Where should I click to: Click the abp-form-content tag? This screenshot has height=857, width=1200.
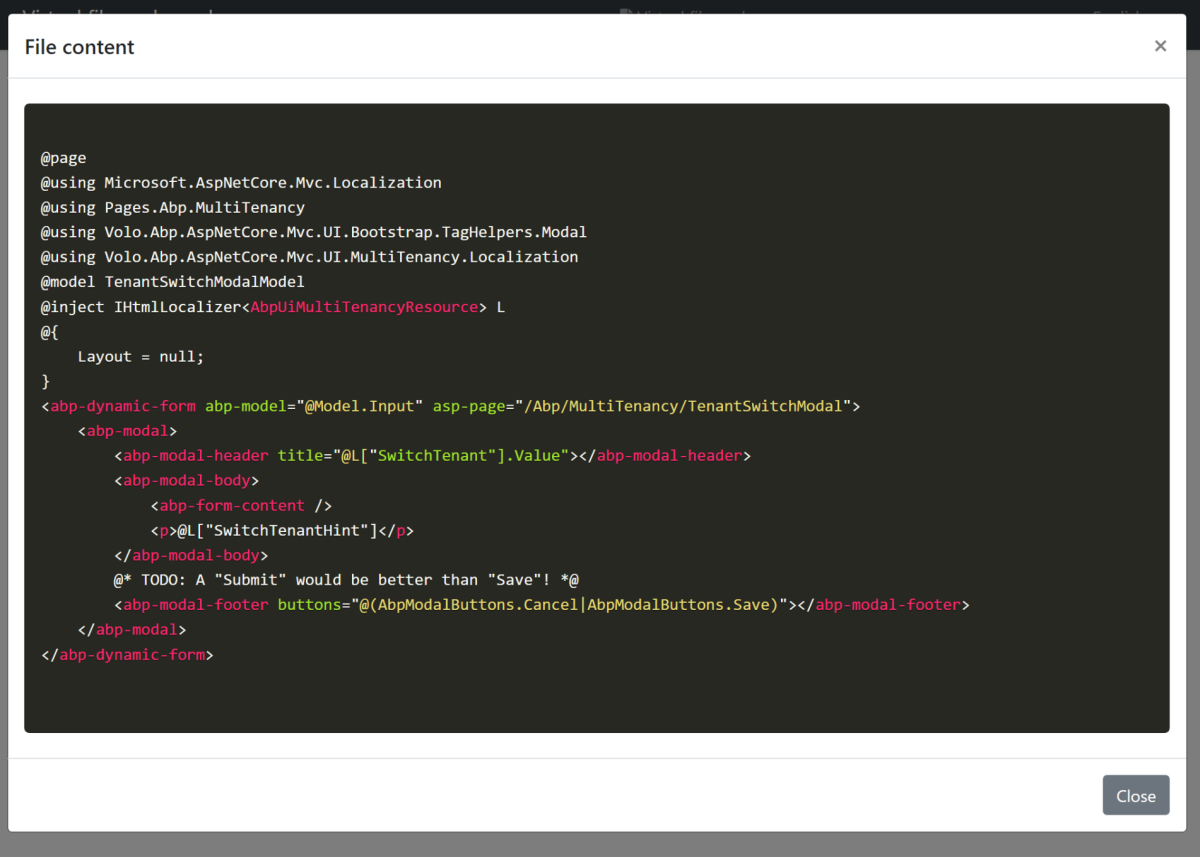pos(240,505)
